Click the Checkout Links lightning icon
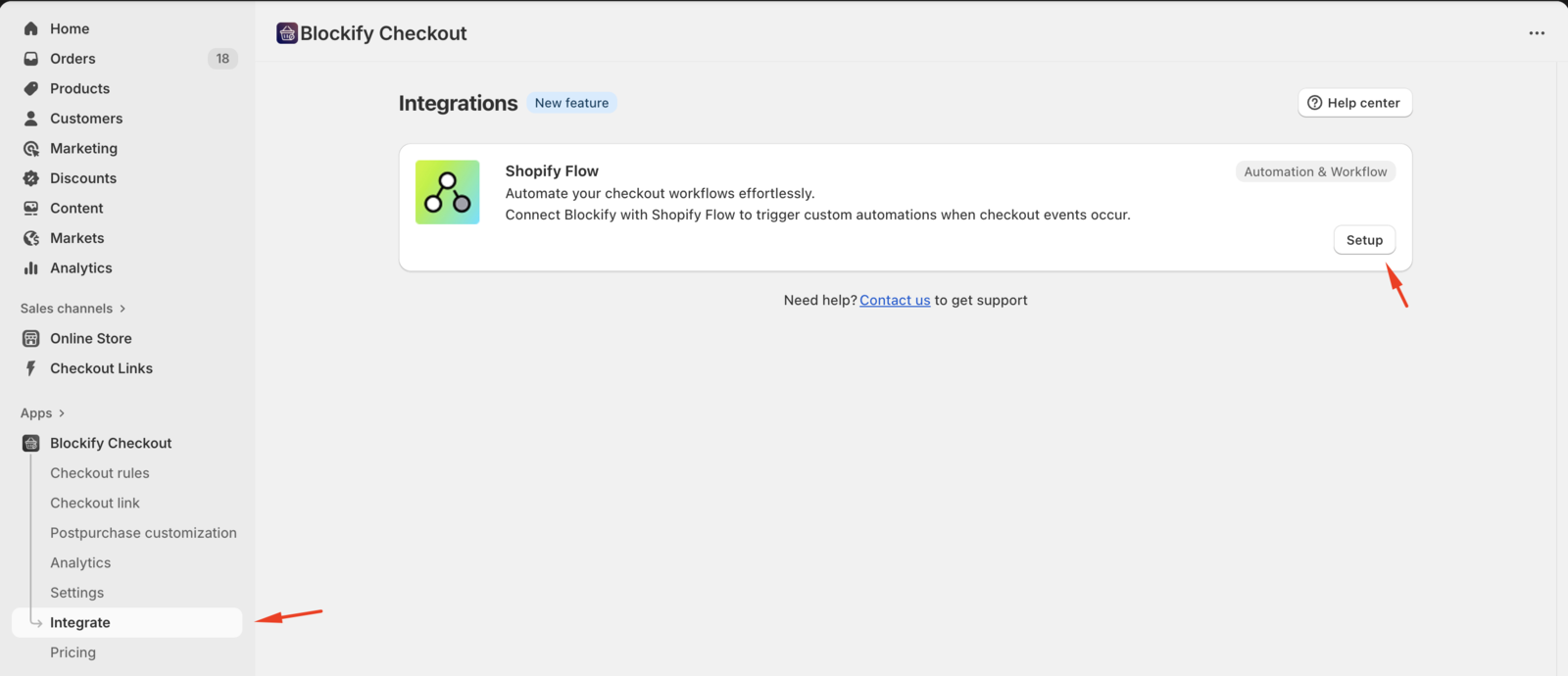 click(31, 368)
